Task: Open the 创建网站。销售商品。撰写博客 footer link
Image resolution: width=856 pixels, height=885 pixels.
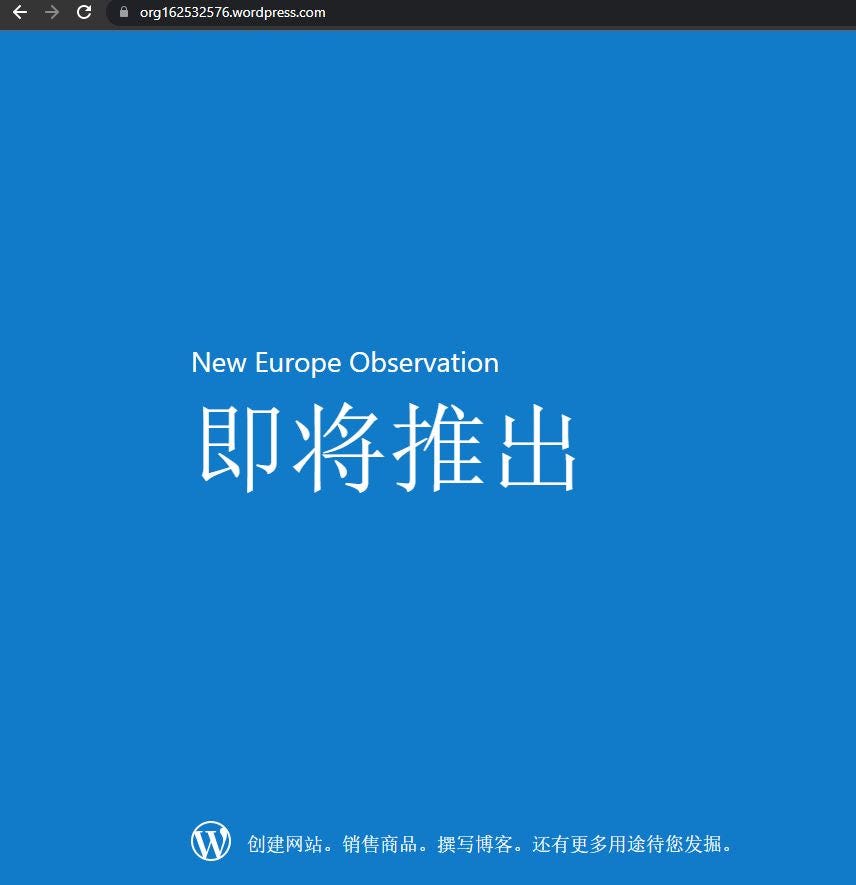Action: point(490,844)
